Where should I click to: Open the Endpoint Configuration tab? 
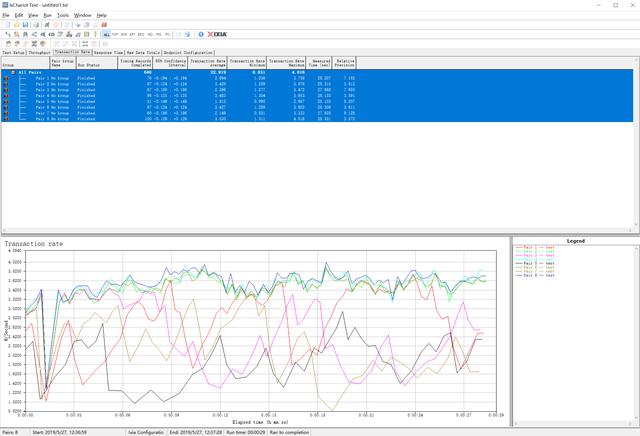click(x=188, y=52)
